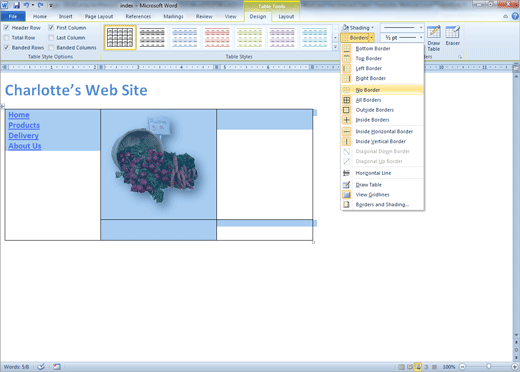This screenshot has width=520, height=372.
Task: Click the zoom slider handle
Action: pos(488,367)
